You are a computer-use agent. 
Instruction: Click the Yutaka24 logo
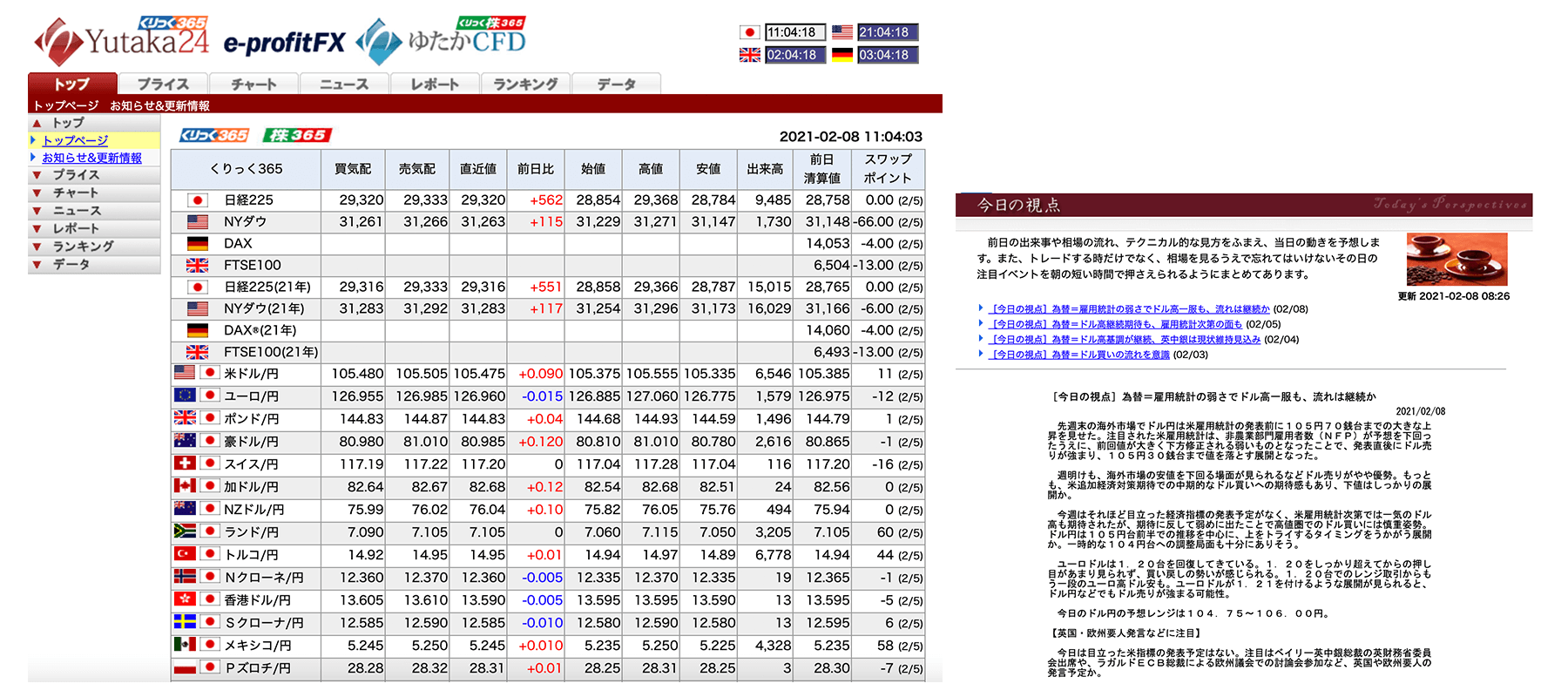pos(120,40)
